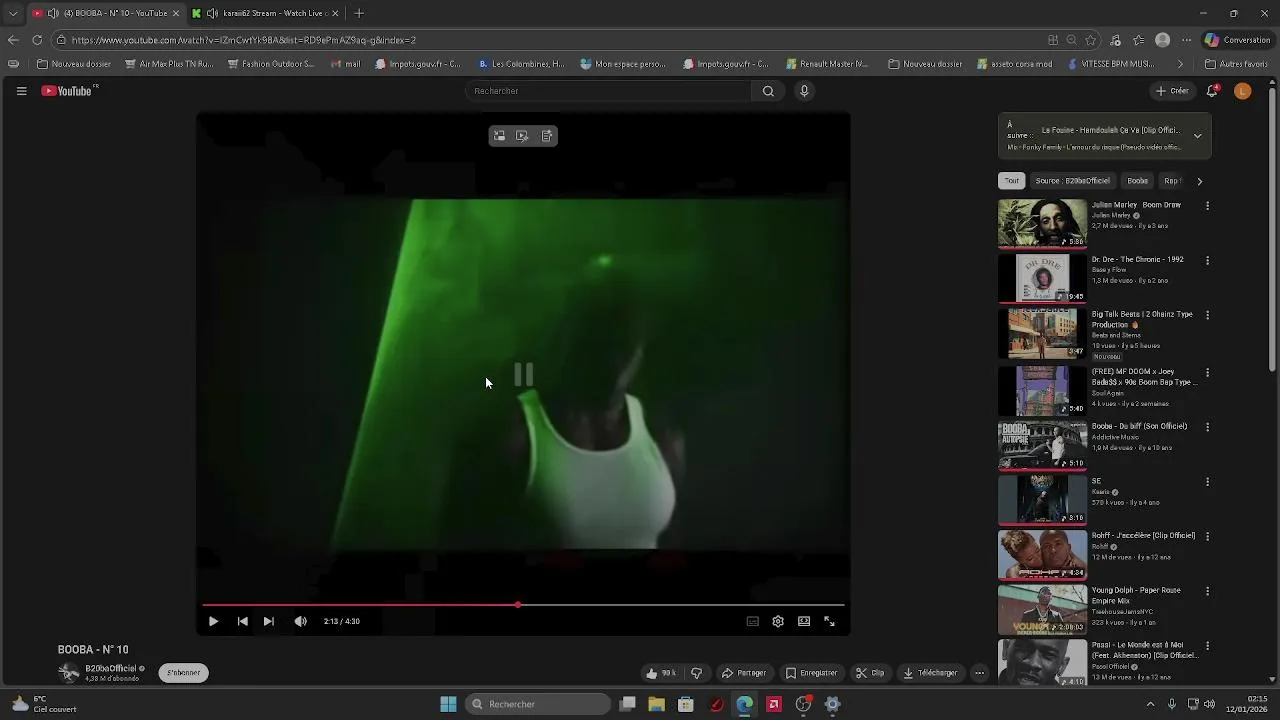
Task: Toggle subtitles on the player
Action: tap(753, 621)
